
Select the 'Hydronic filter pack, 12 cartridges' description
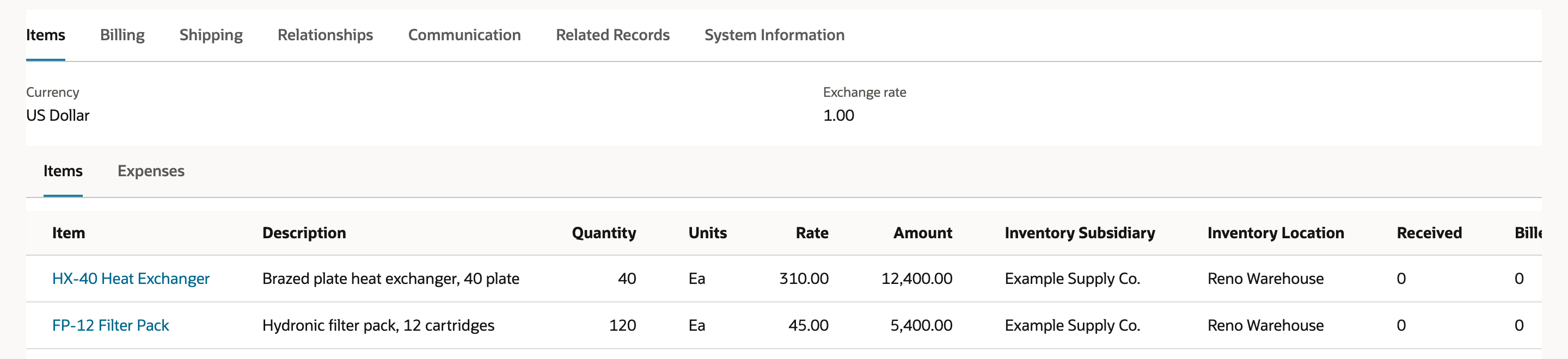pos(378,325)
